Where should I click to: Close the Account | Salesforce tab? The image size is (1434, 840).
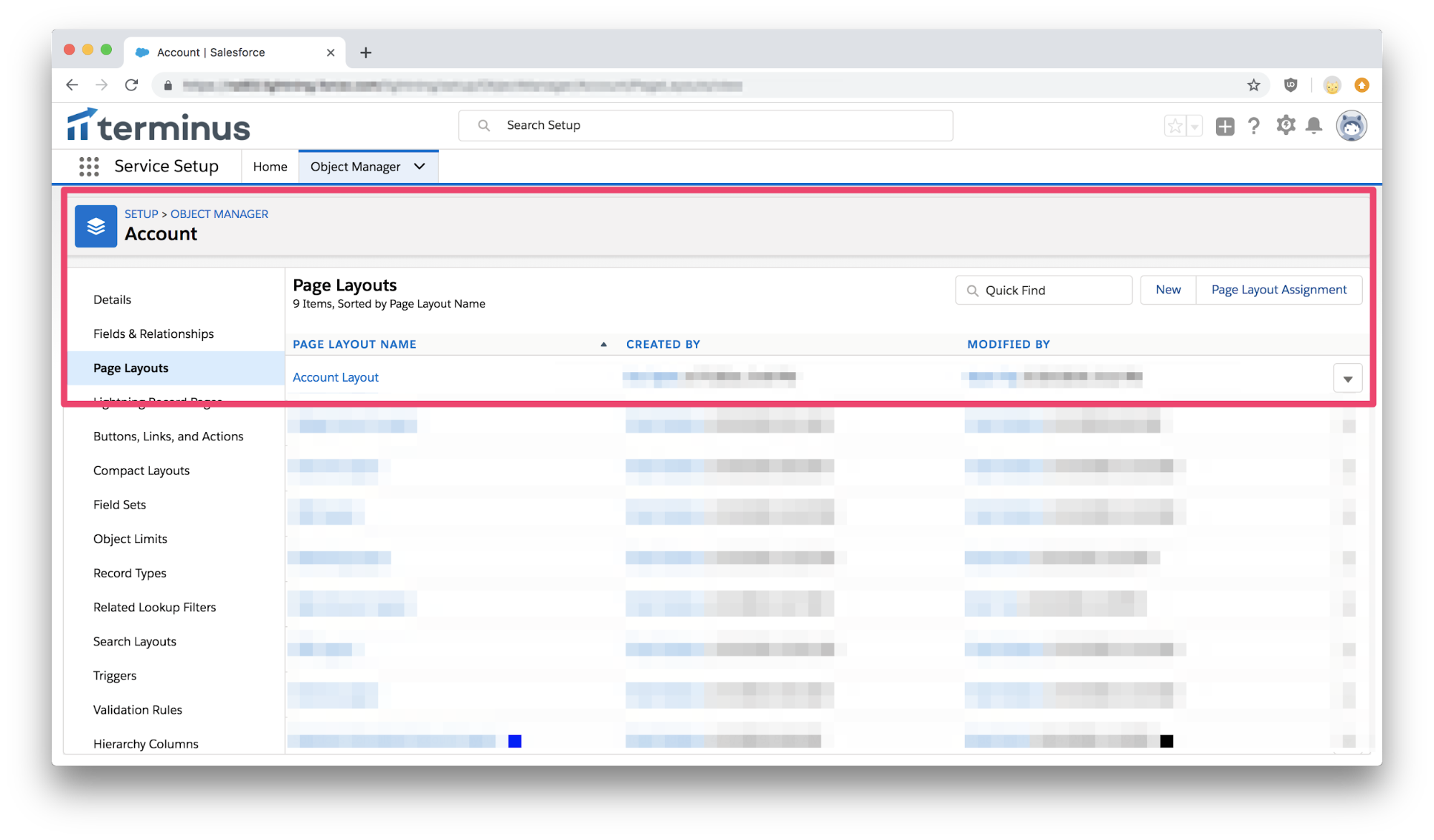pyautogui.click(x=331, y=52)
